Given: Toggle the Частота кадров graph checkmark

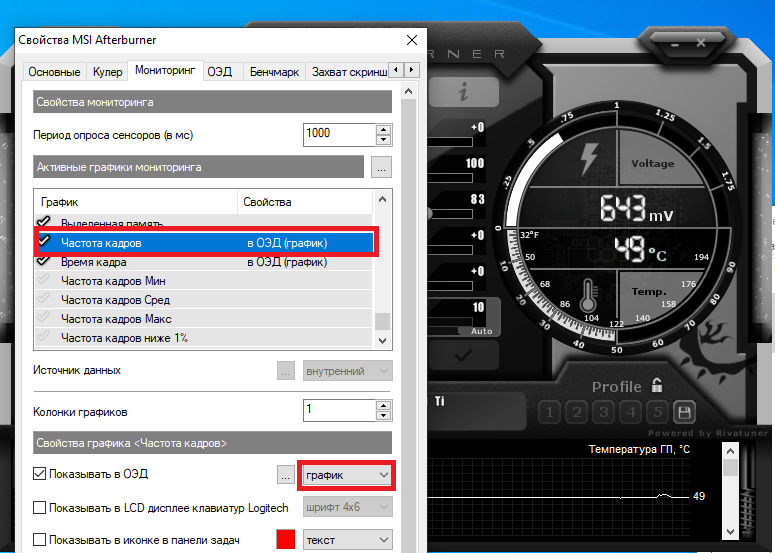Looking at the screenshot, I should (44, 241).
